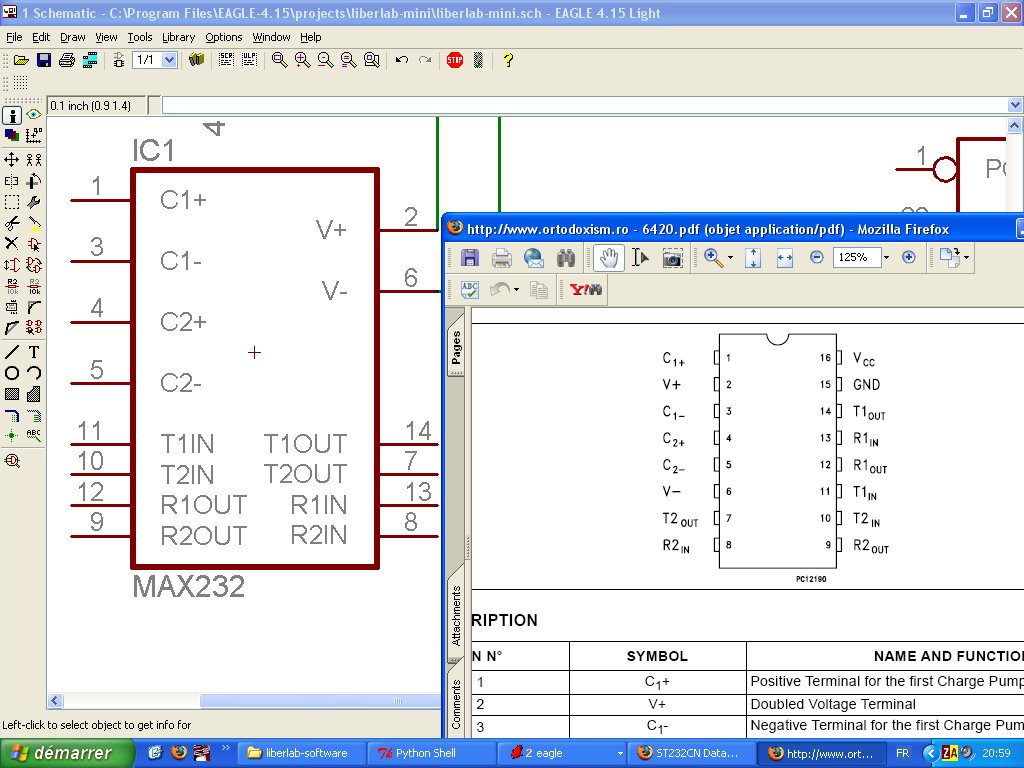Image resolution: width=1024 pixels, height=768 pixels.
Task: Select the PDF hand tool
Action: tap(608, 258)
